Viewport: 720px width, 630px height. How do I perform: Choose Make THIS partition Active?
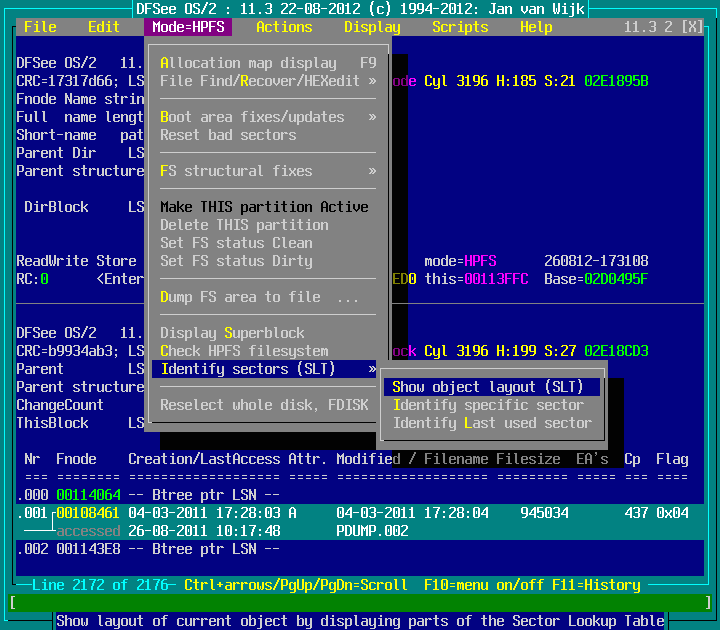point(264,207)
